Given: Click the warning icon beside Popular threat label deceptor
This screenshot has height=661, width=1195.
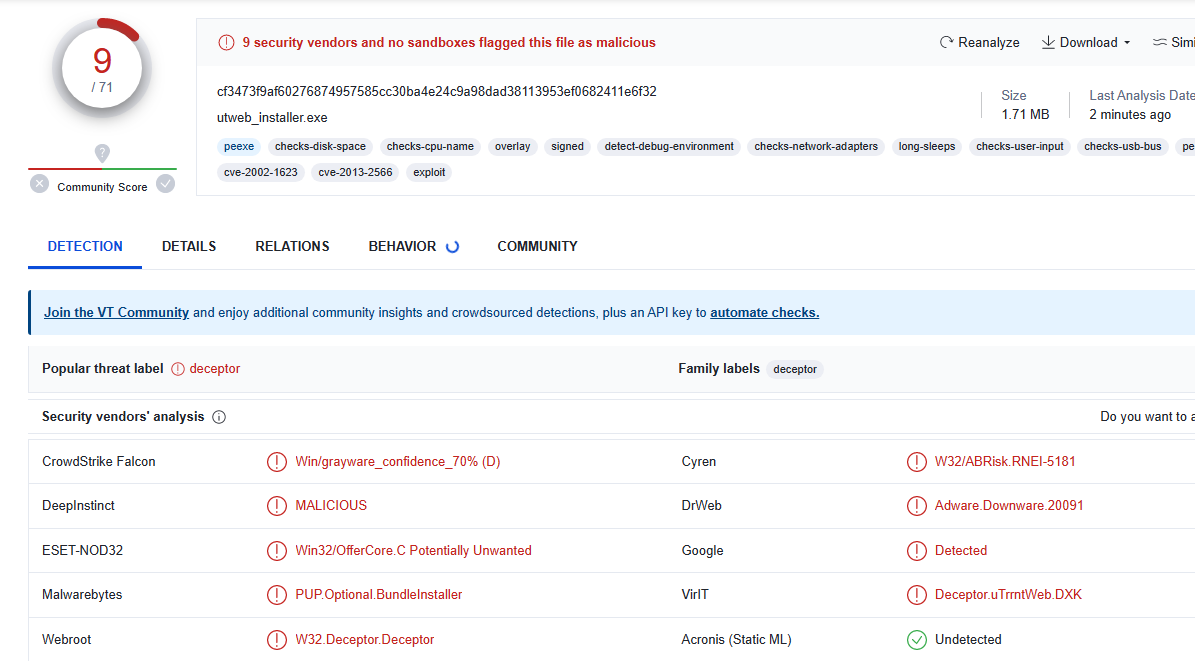Looking at the screenshot, I should [x=178, y=369].
